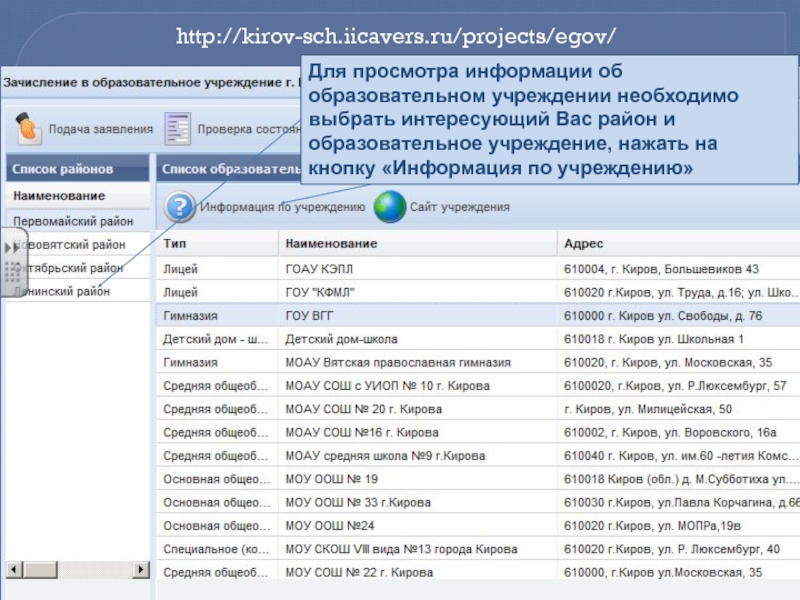Image resolution: width=800 pixels, height=600 pixels.
Task: Select МОУ ООШ № 19 row
Action: pos(478,479)
